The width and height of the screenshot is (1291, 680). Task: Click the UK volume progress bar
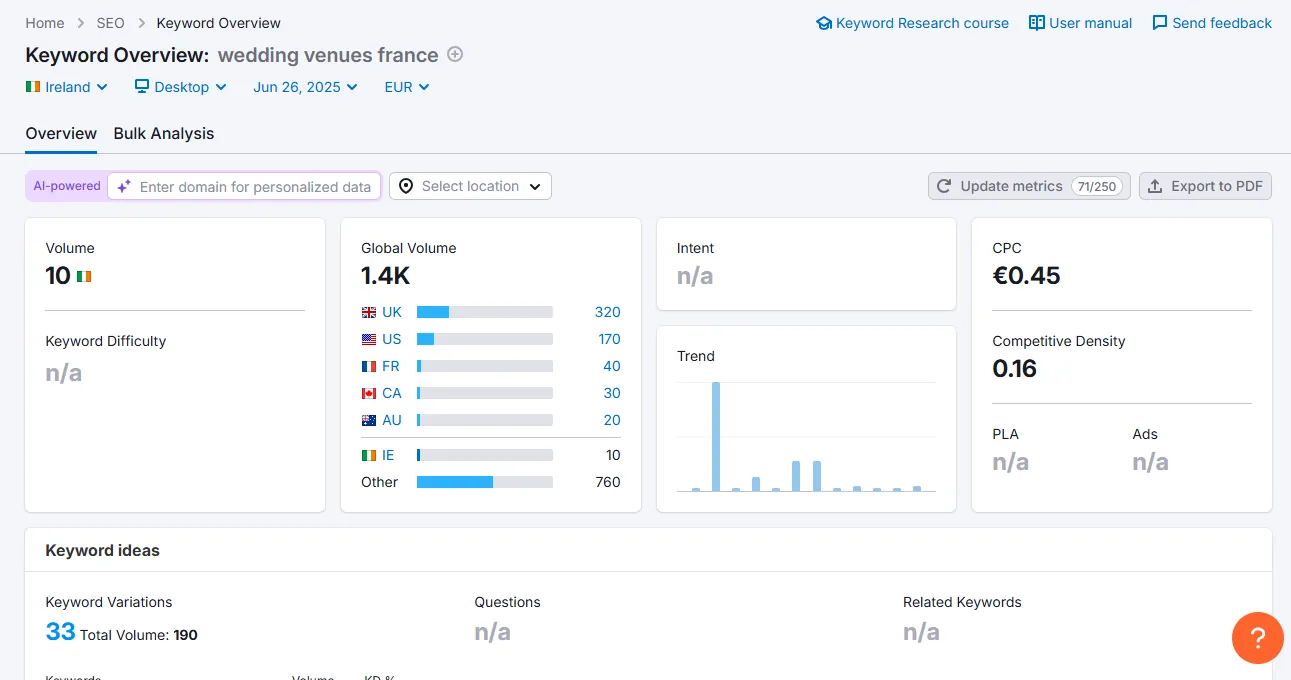[485, 312]
